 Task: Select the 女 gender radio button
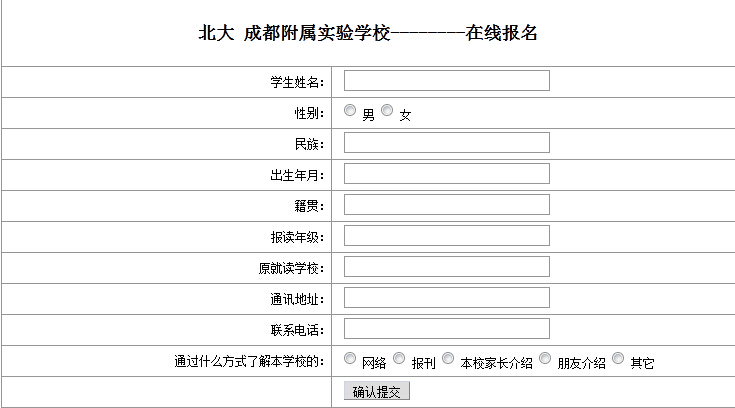point(387,111)
